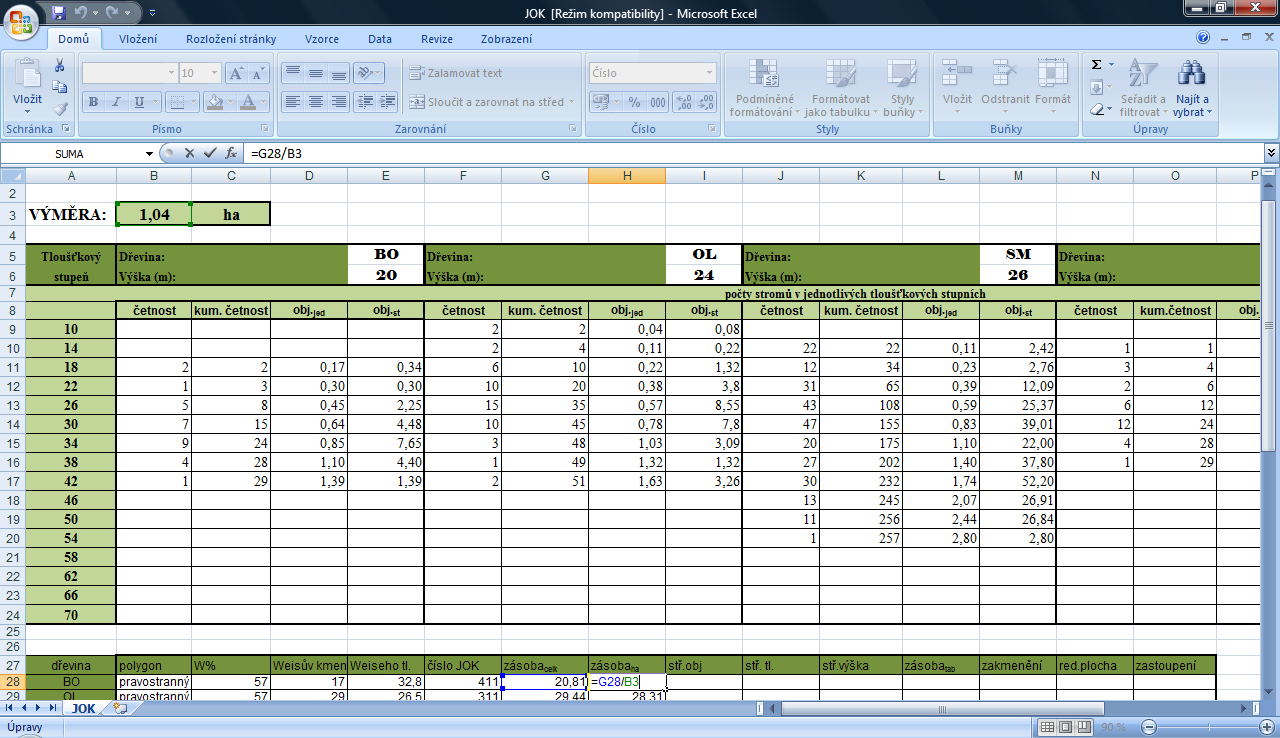Open the cell borders dropdown
The image size is (1280, 738).
click(193, 102)
